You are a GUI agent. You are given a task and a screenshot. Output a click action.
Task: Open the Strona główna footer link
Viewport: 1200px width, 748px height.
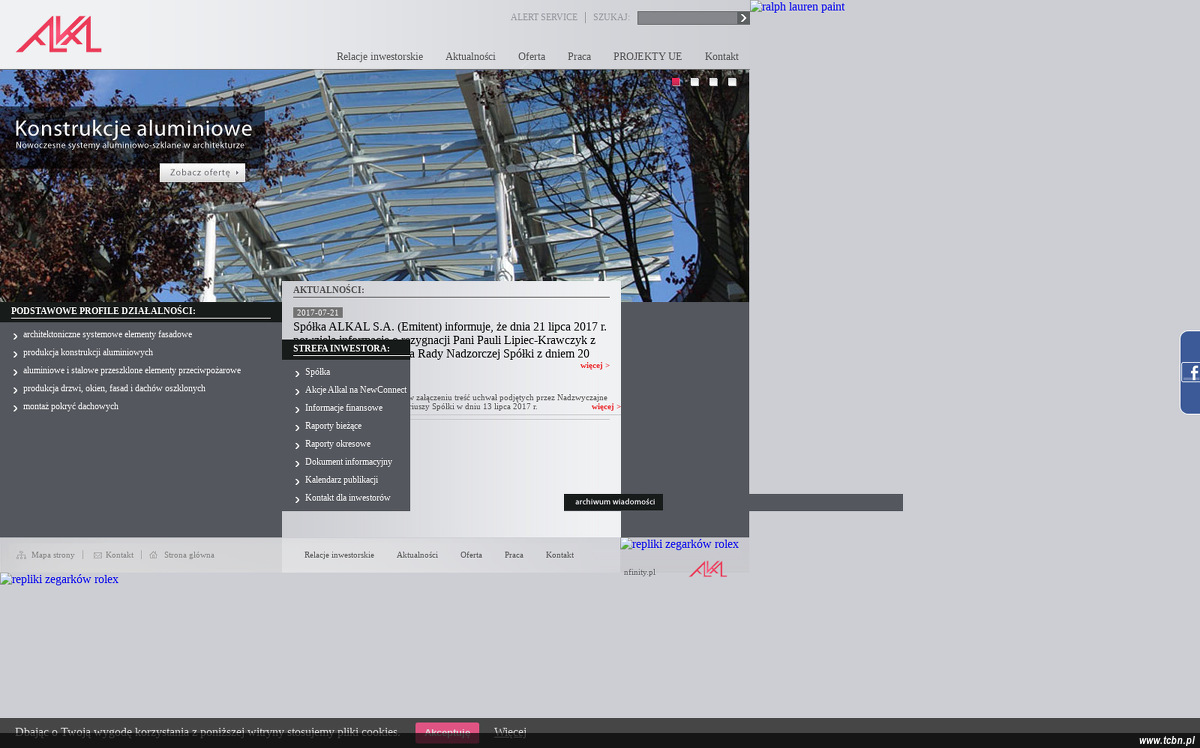(x=189, y=555)
